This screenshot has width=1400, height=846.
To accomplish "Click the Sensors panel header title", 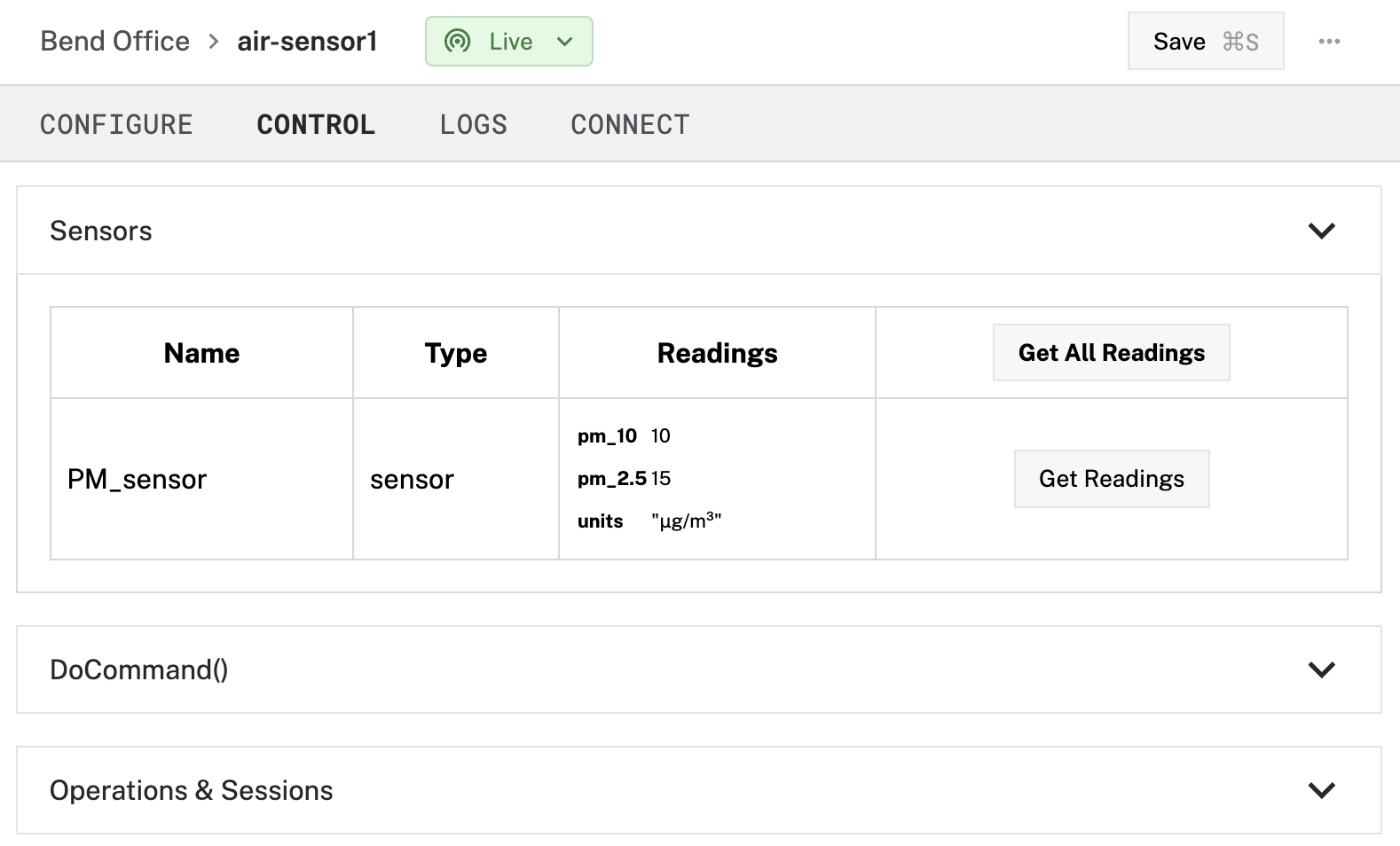I will coord(101,231).
